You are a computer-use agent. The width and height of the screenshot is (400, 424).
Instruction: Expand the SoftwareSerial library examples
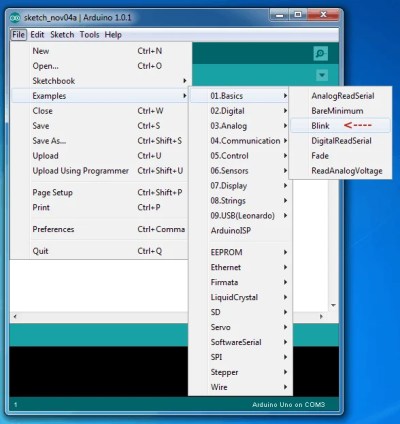(241, 342)
